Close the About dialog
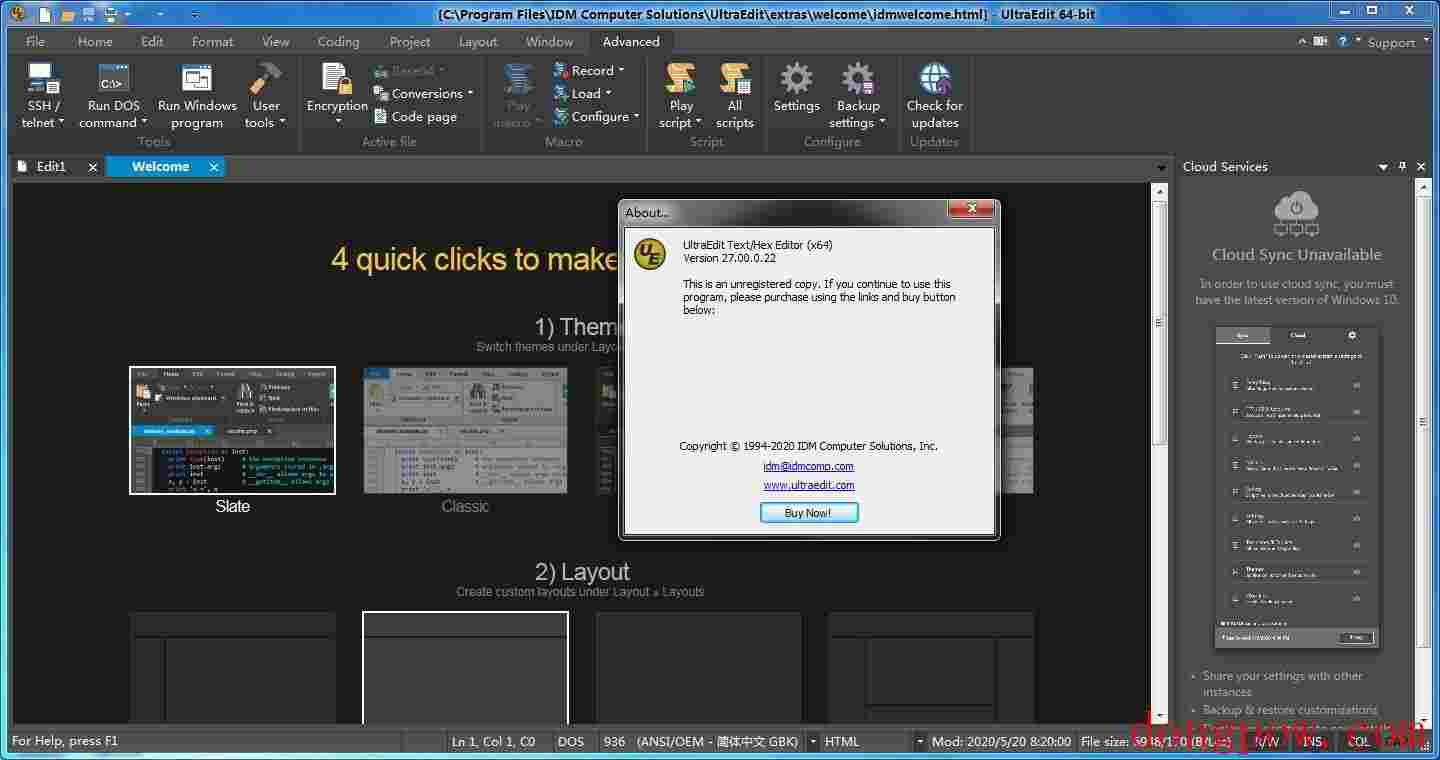The image size is (1440, 760). click(x=970, y=210)
